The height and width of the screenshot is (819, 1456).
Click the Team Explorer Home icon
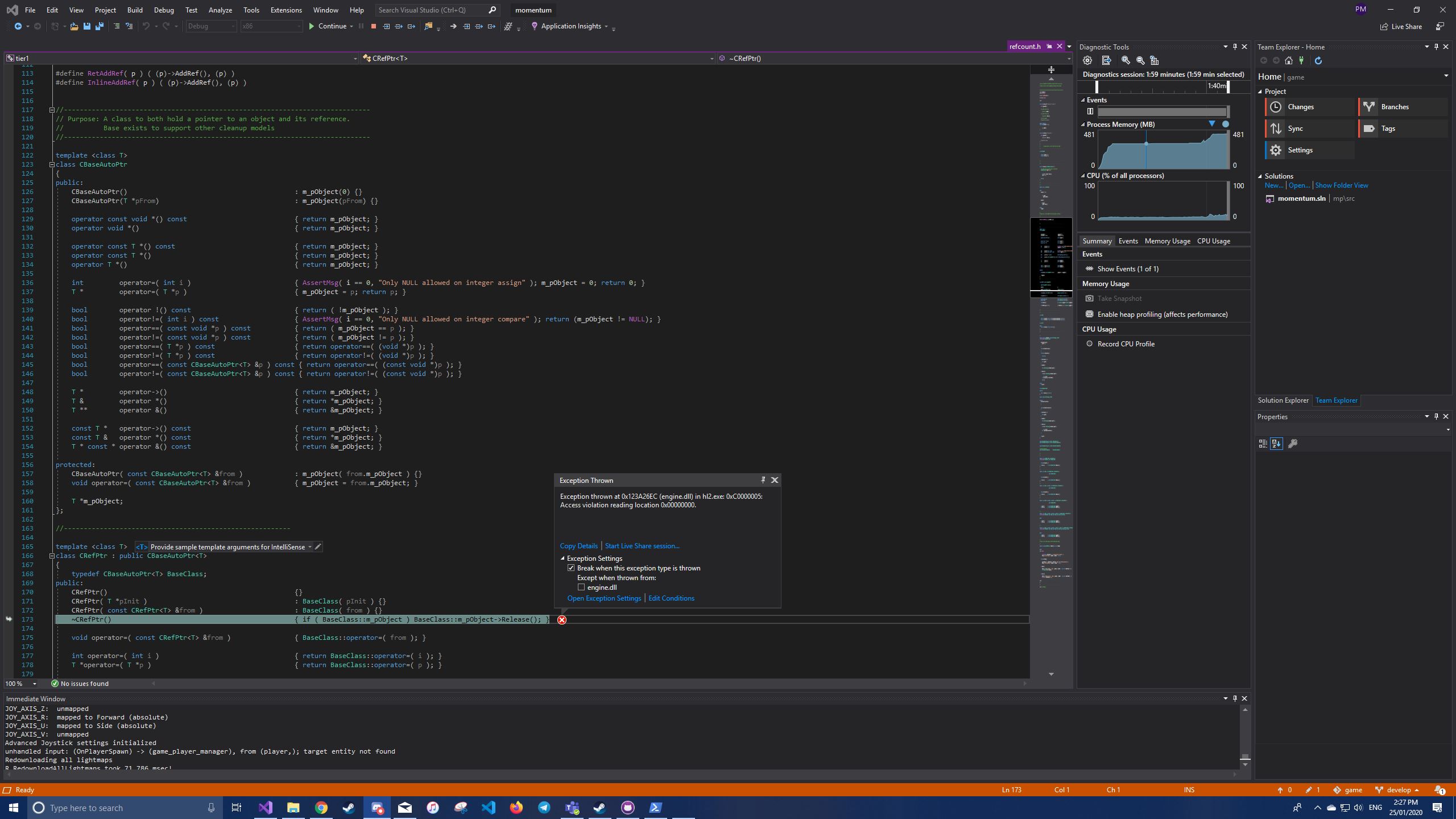1289,60
